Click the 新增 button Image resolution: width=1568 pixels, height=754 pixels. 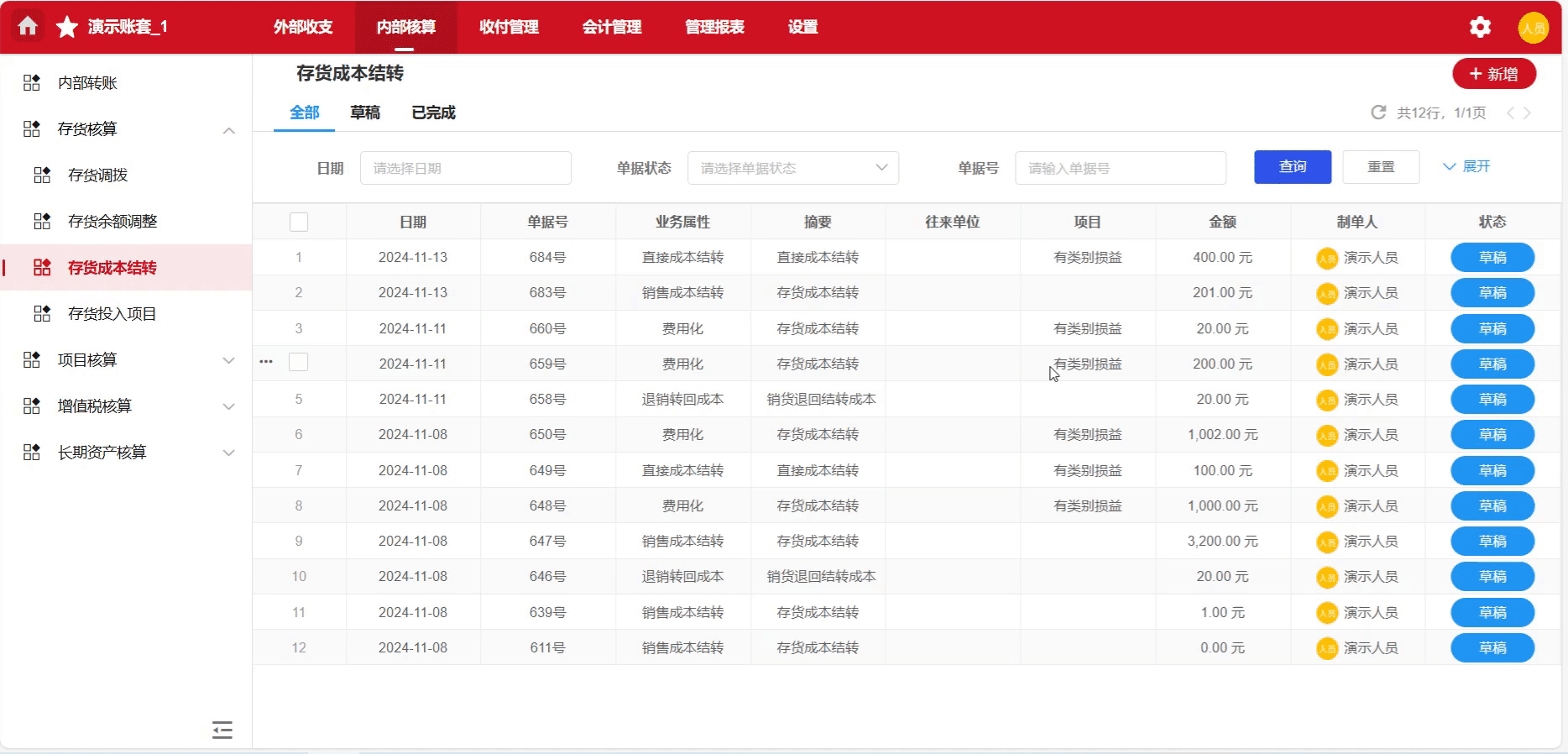pyautogui.click(x=1493, y=74)
